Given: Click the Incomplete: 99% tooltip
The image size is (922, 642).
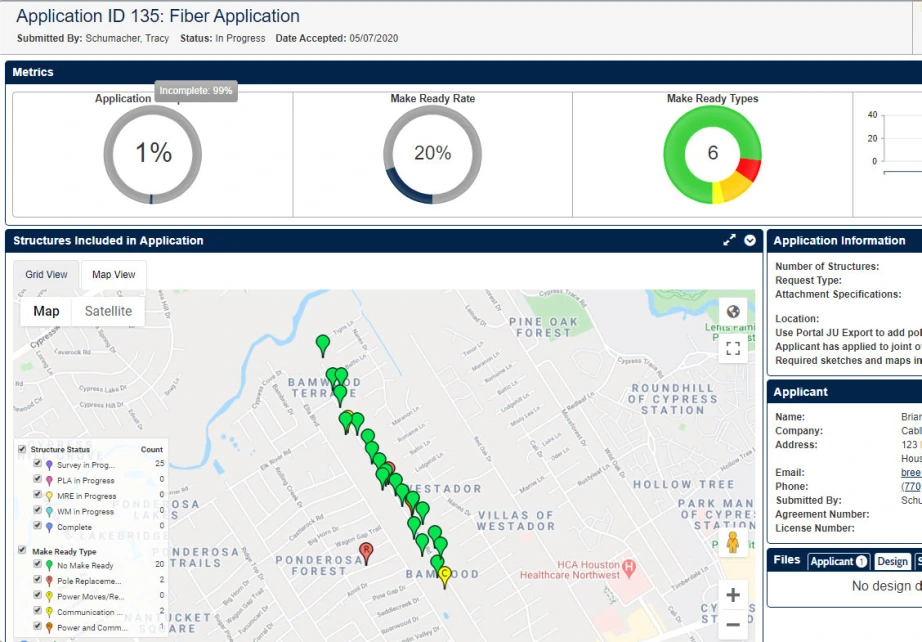Looking at the screenshot, I should tap(196, 91).
